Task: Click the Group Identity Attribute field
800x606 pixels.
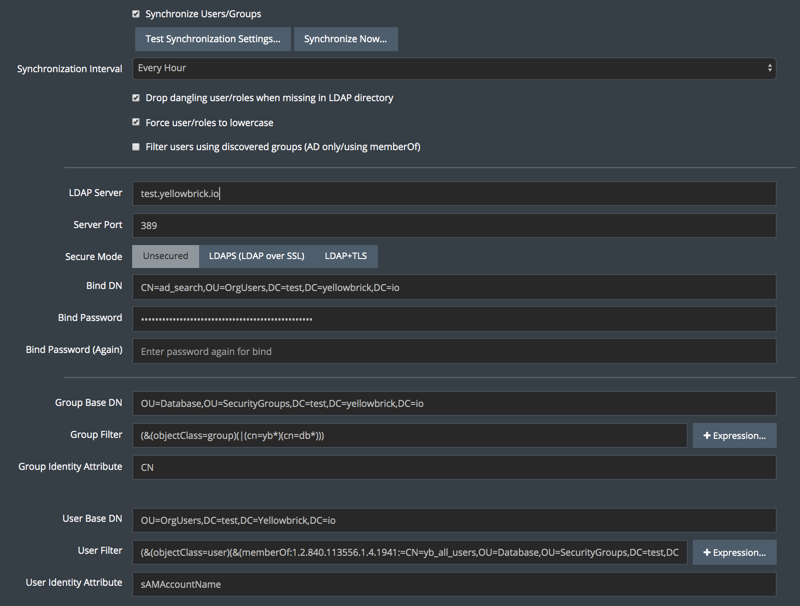Action: (454, 467)
